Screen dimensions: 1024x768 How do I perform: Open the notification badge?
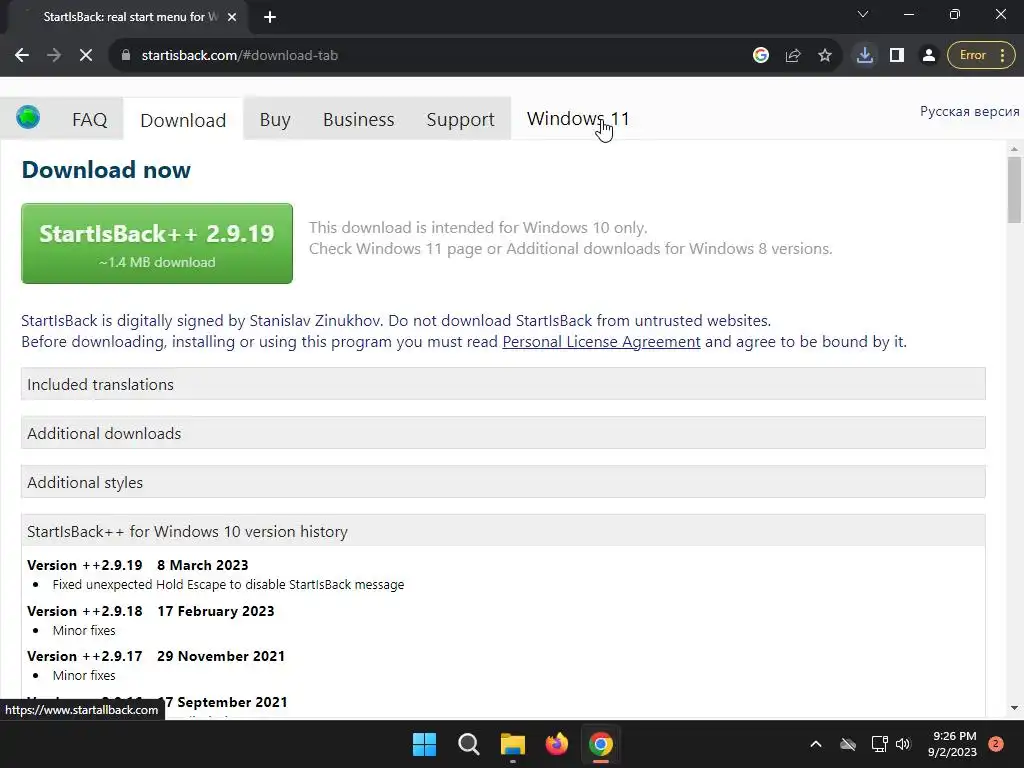[x=996, y=744]
